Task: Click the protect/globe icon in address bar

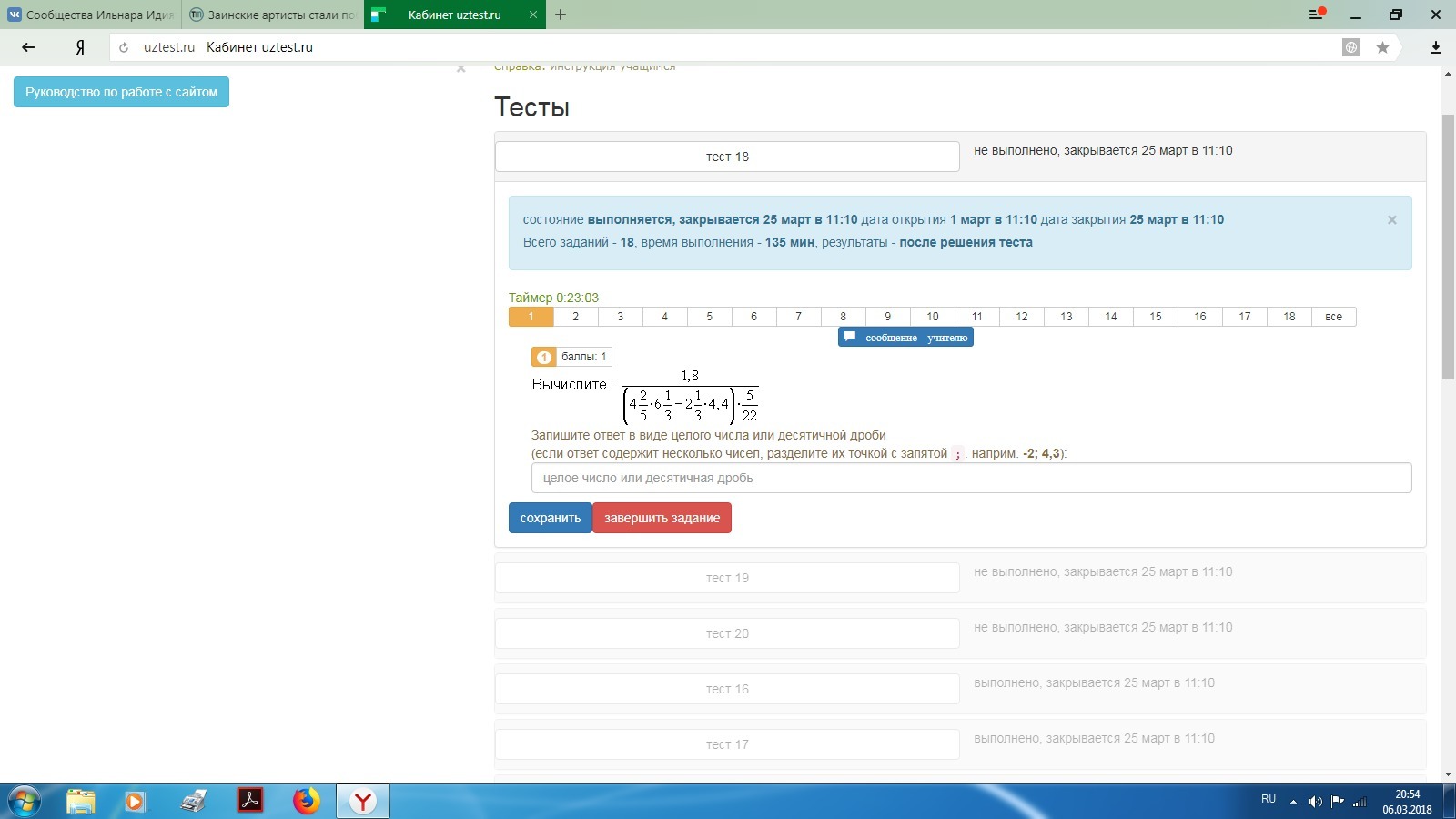Action: 1351,47
